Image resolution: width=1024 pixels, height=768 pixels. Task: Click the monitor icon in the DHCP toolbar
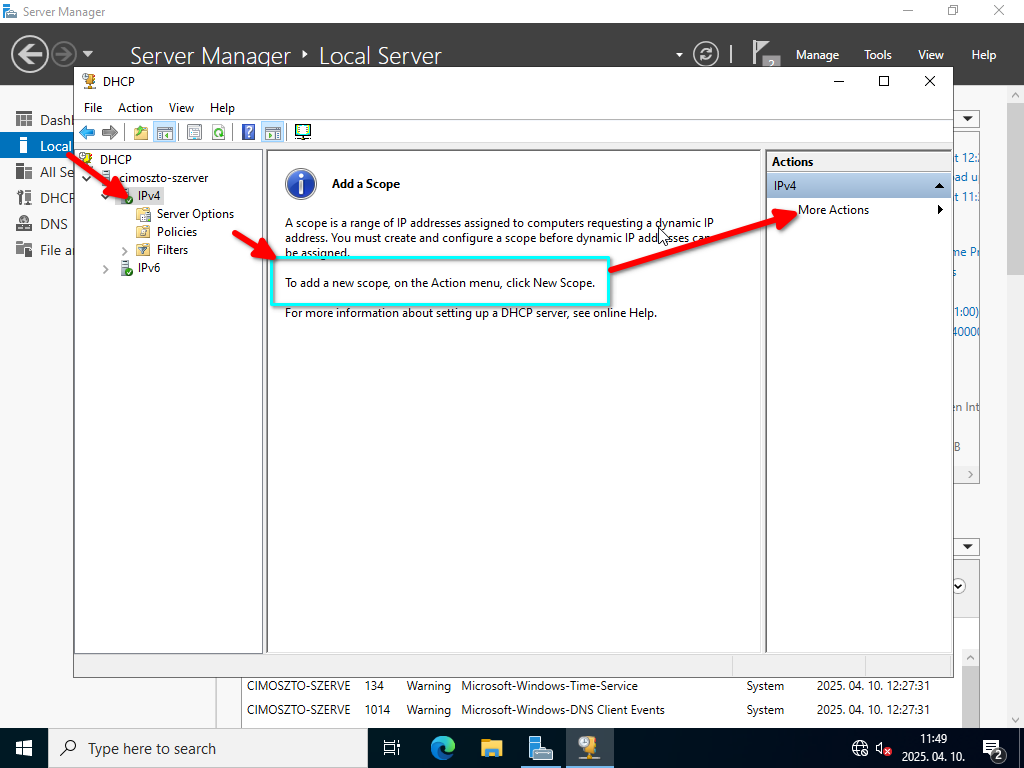coord(303,132)
